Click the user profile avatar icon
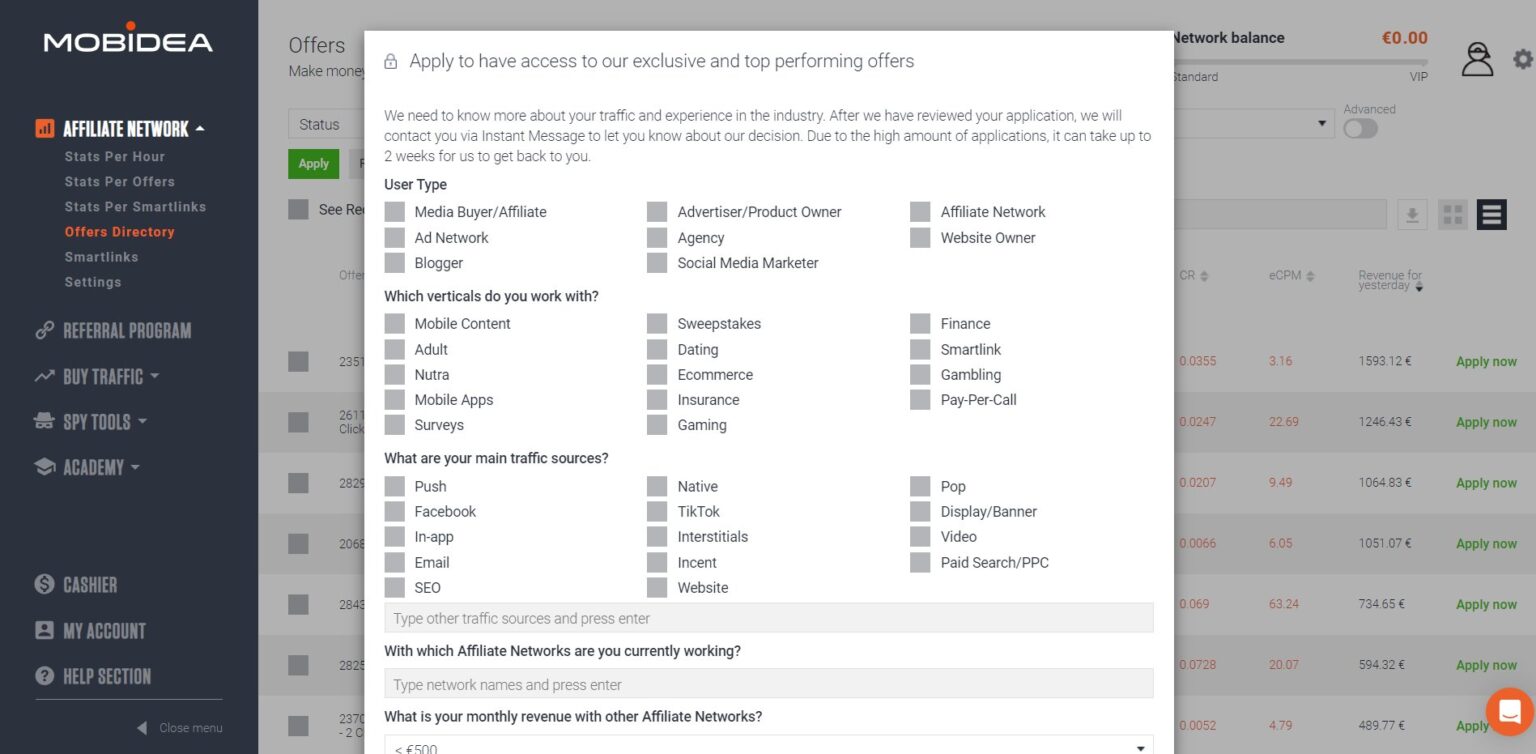 pyautogui.click(x=1476, y=60)
